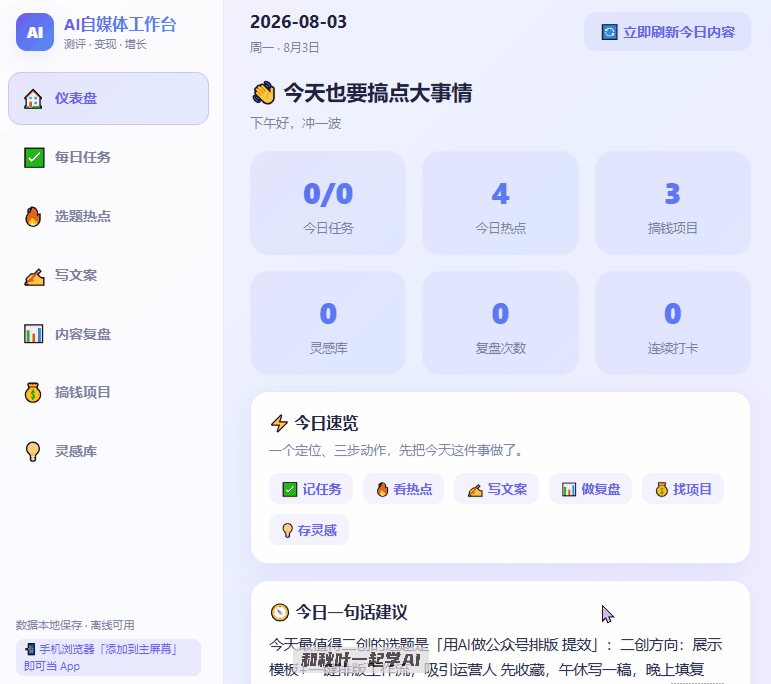Viewport: 771px width, 684px height.
Task: Click the flame icon beside 选题热点
Action: click(33, 216)
